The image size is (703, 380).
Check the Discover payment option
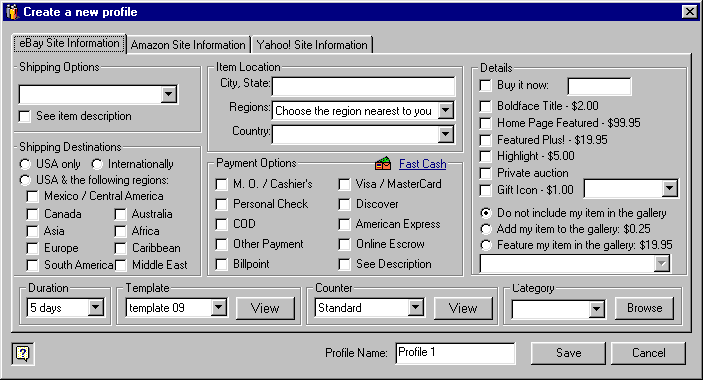(x=344, y=205)
